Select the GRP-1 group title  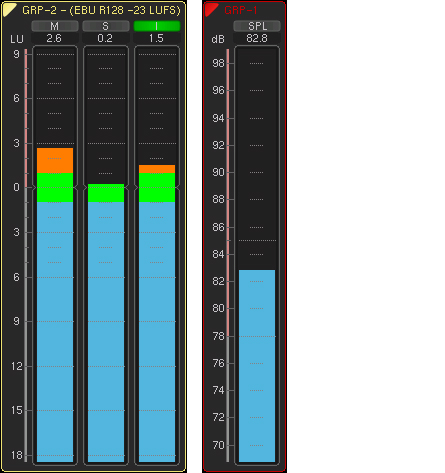pyautogui.click(x=241, y=10)
